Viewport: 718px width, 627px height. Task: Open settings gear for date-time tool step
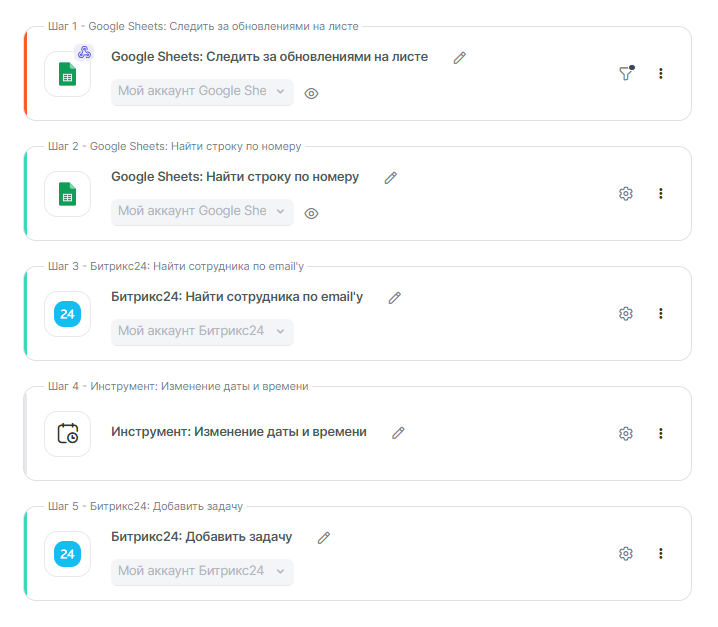(626, 433)
